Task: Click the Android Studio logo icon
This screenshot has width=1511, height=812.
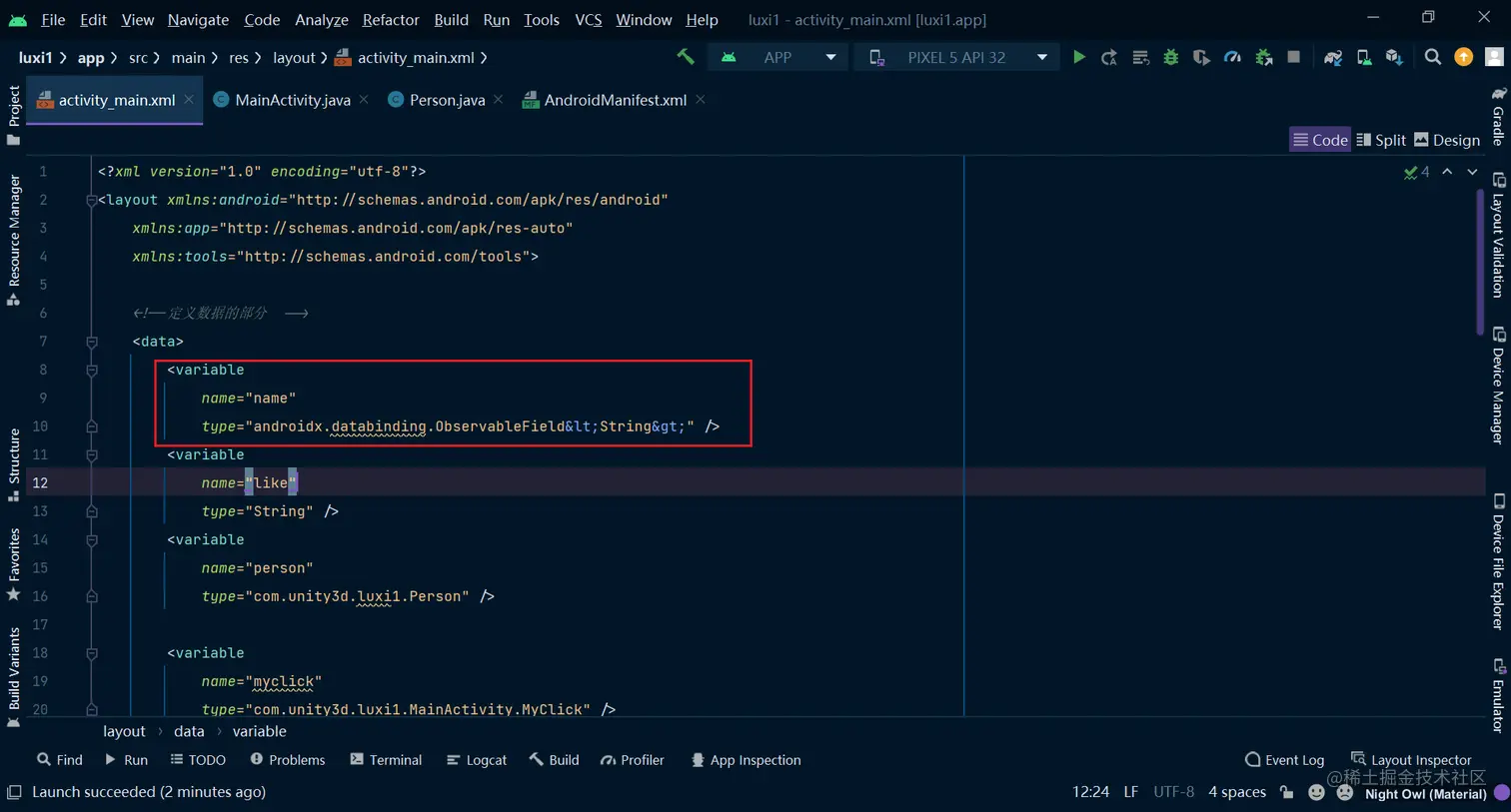Action: coord(18,20)
